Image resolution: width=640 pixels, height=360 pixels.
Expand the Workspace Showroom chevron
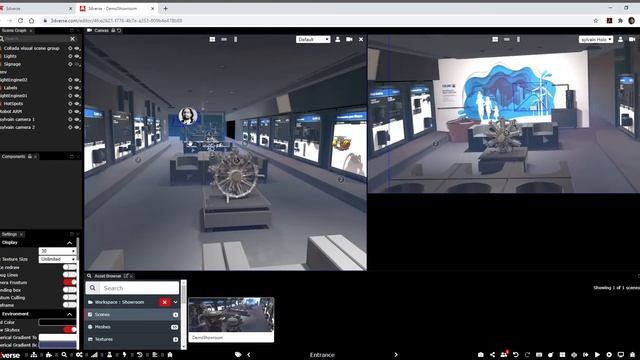click(x=176, y=302)
